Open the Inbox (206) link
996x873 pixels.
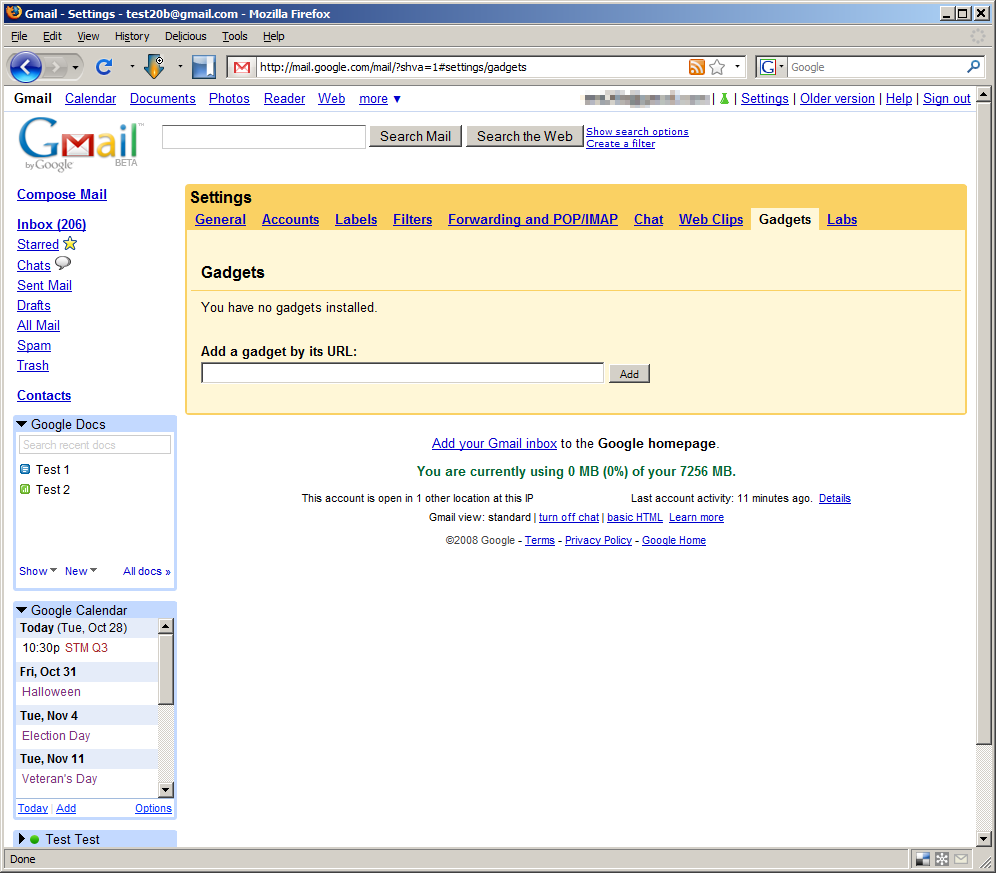point(51,224)
